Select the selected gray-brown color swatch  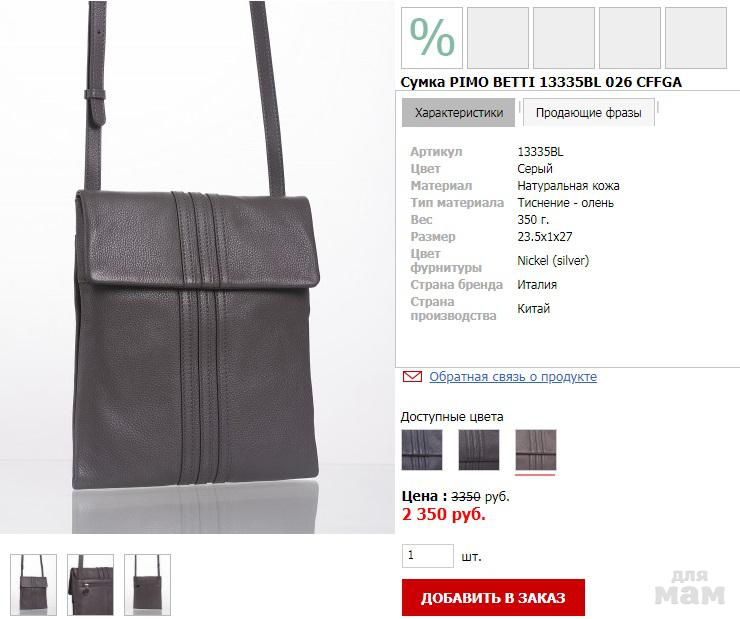point(536,450)
